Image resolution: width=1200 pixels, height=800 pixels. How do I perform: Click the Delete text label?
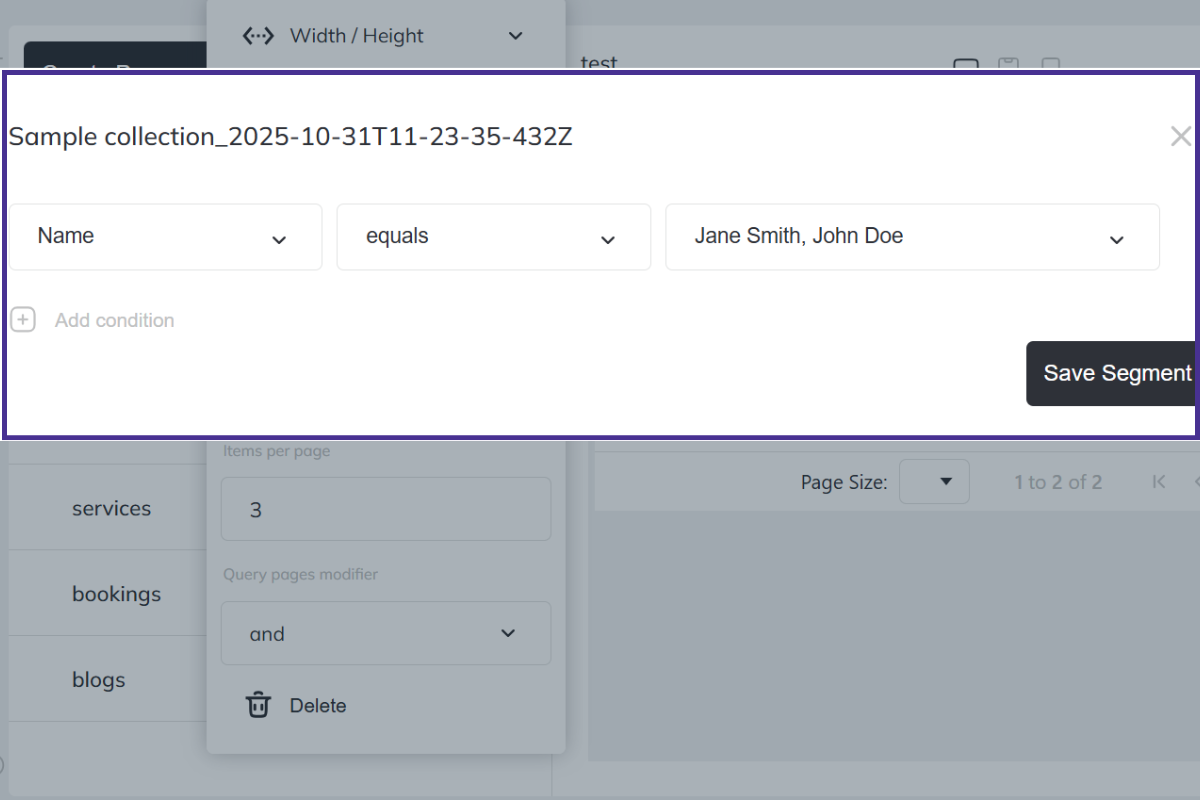pyautogui.click(x=318, y=705)
